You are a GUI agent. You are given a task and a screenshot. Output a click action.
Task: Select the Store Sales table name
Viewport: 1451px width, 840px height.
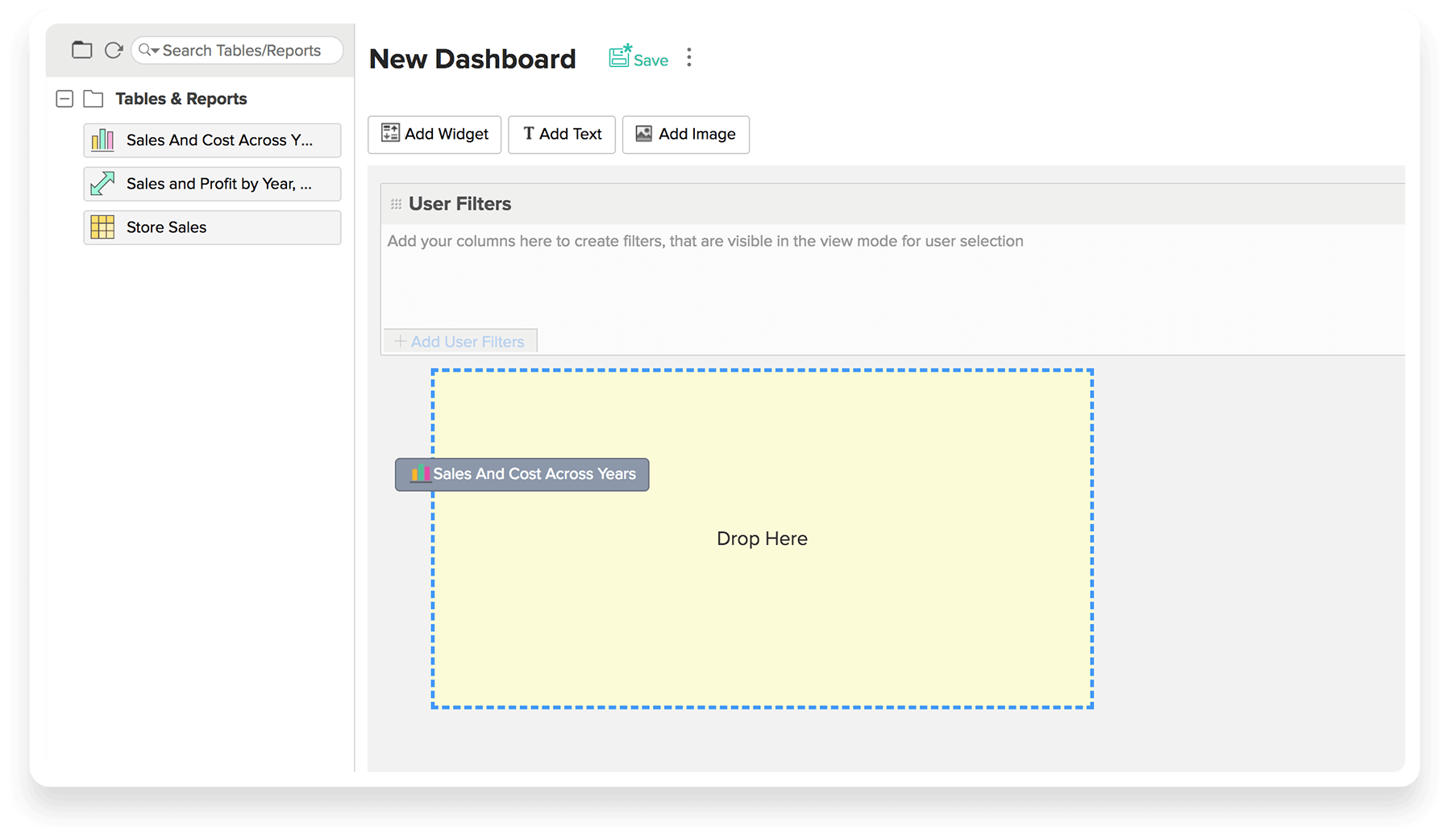click(166, 227)
